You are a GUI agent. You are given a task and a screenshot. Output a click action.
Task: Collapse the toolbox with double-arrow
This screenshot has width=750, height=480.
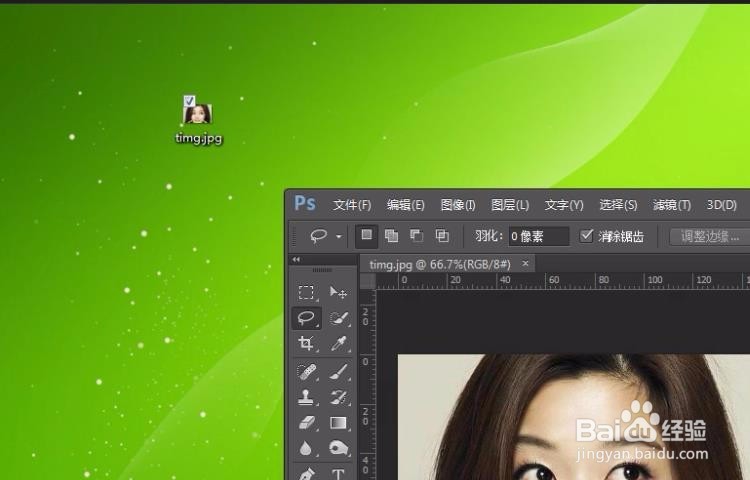296,260
